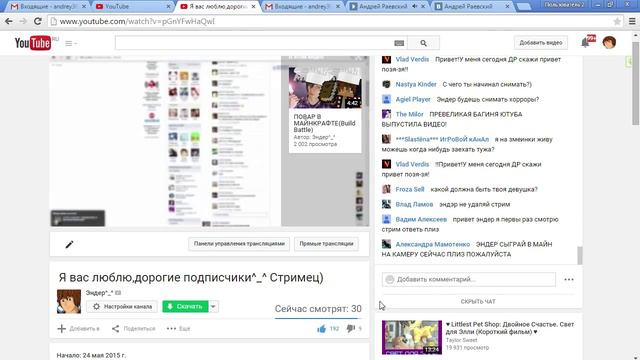Open Настройки канала settings button
The width and height of the screenshot is (640, 360).
(122, 307)
